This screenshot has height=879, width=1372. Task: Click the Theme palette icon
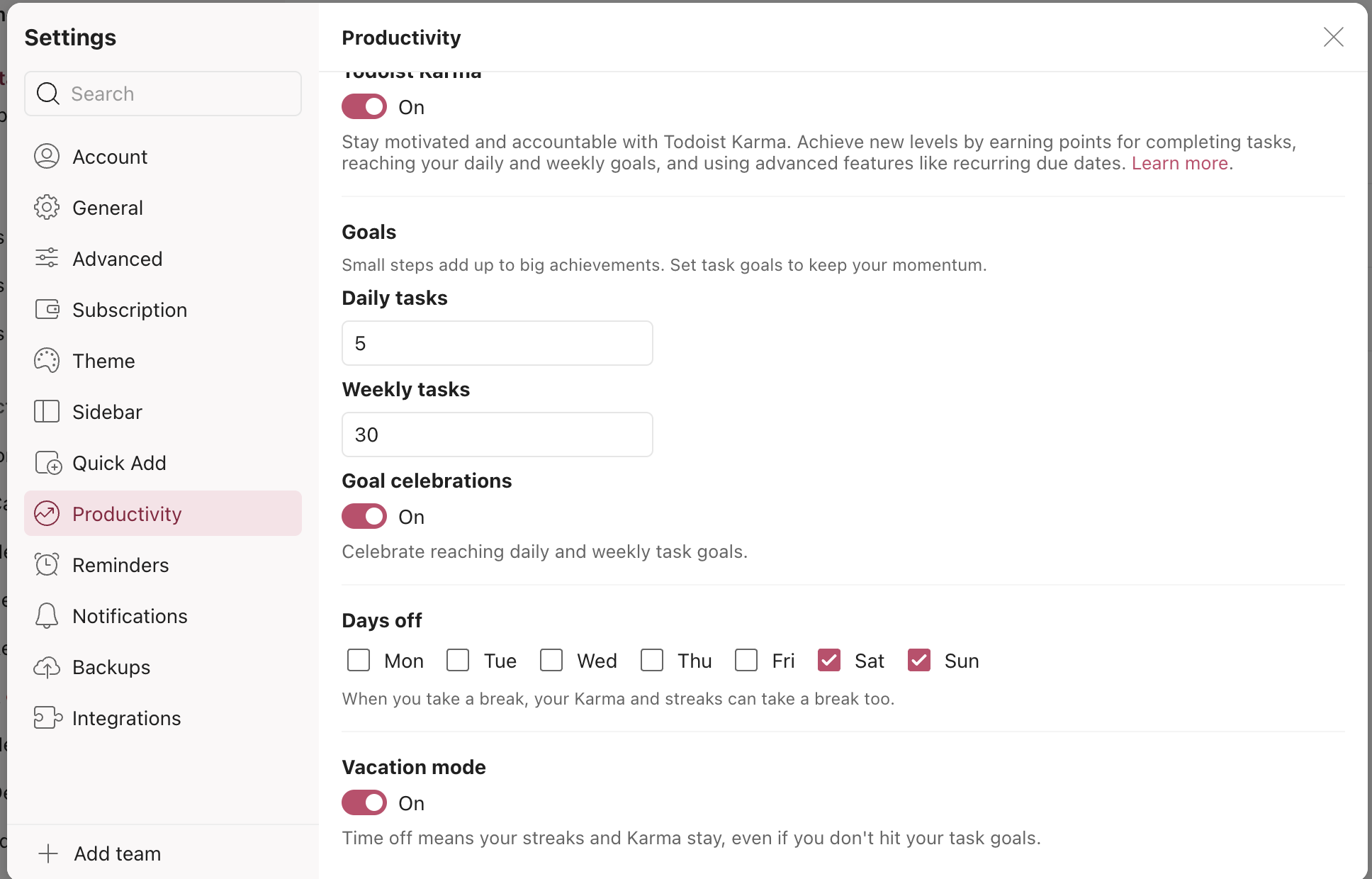click(47, 360)
